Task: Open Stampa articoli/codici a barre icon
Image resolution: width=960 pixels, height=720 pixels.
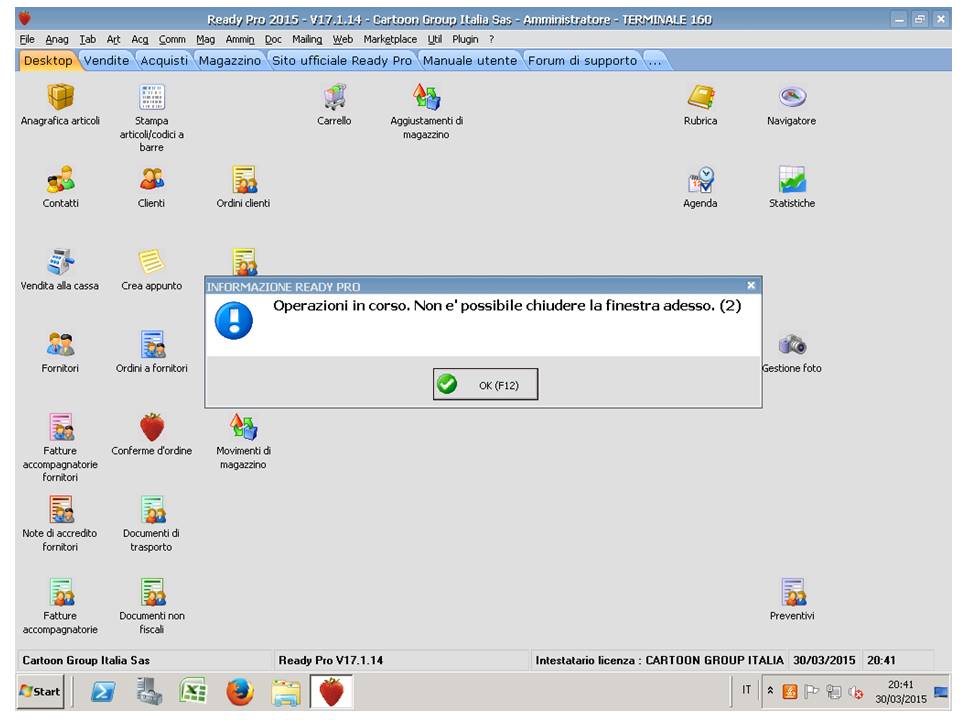Action: (x=151, y=97)
